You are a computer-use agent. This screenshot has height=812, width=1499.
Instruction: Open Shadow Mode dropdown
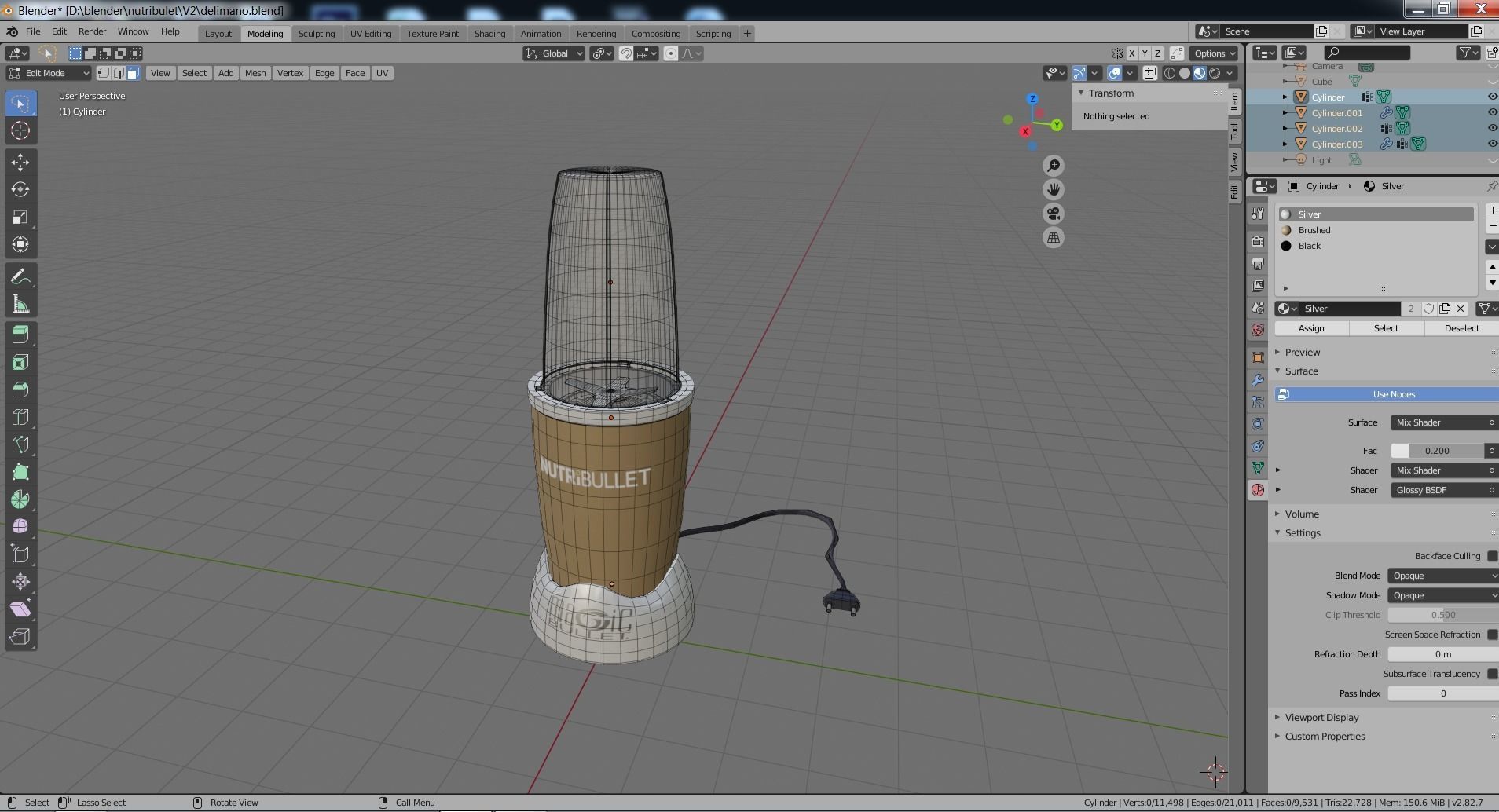click(1443, 595)
